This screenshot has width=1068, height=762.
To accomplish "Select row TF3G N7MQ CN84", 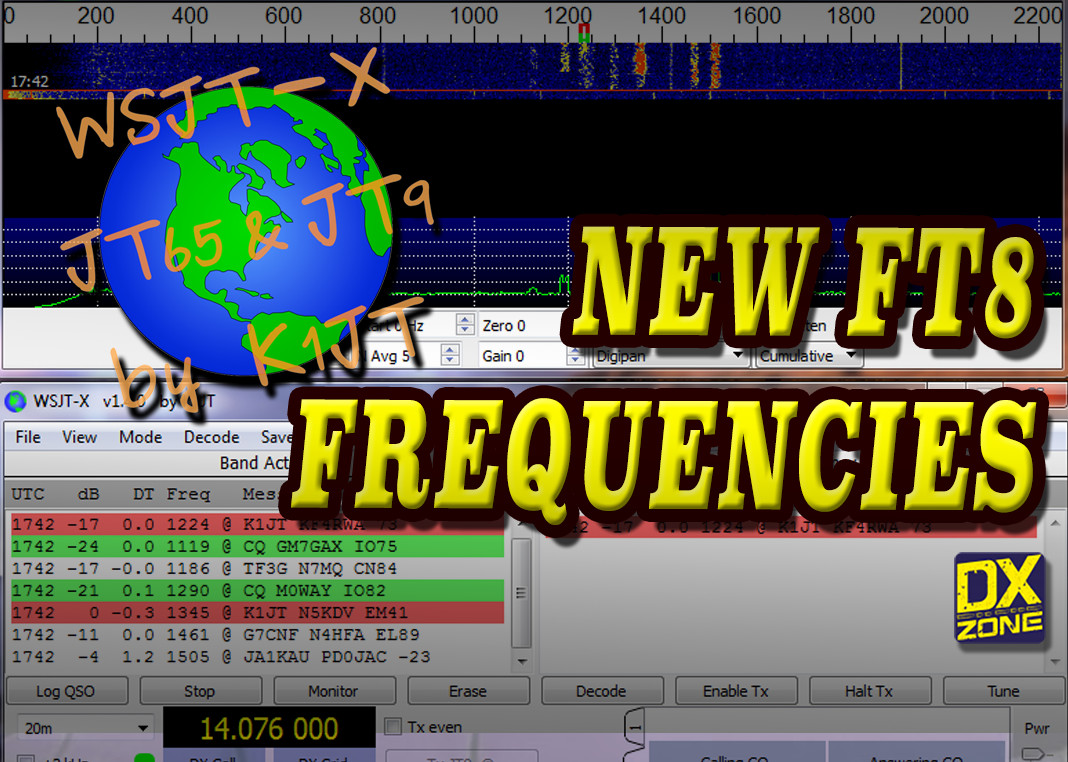I will [x=257, y=569].
